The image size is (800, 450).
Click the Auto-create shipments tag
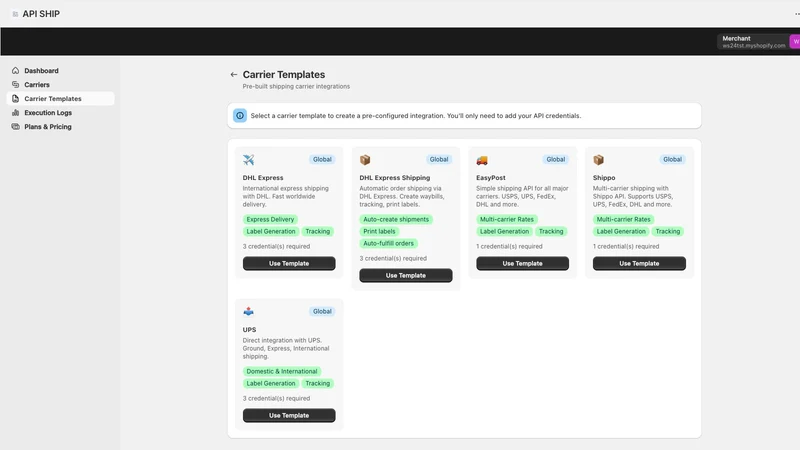tap(396, 219)
